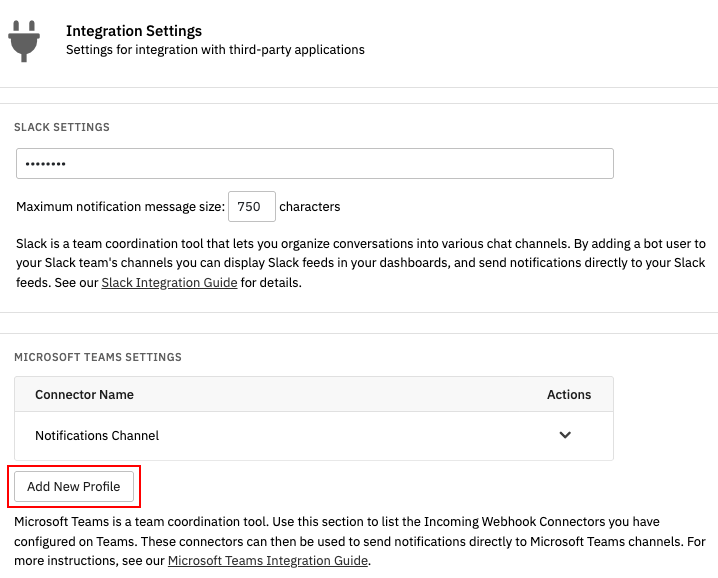Viewport: 718px width, 578px height.
Task: Click the Maximum notification message size label
Action: pos(120,207)
